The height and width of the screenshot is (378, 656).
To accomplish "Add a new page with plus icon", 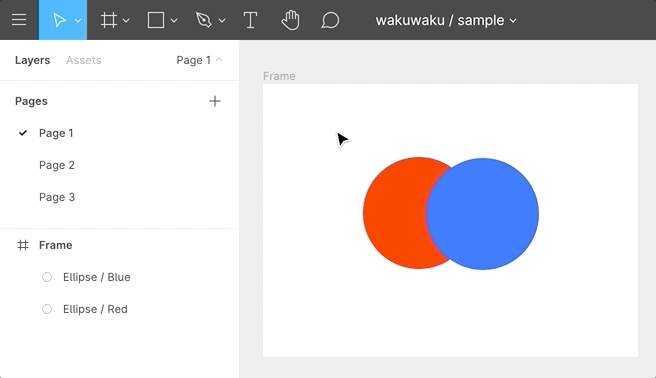I will click(x=215, y=101).
